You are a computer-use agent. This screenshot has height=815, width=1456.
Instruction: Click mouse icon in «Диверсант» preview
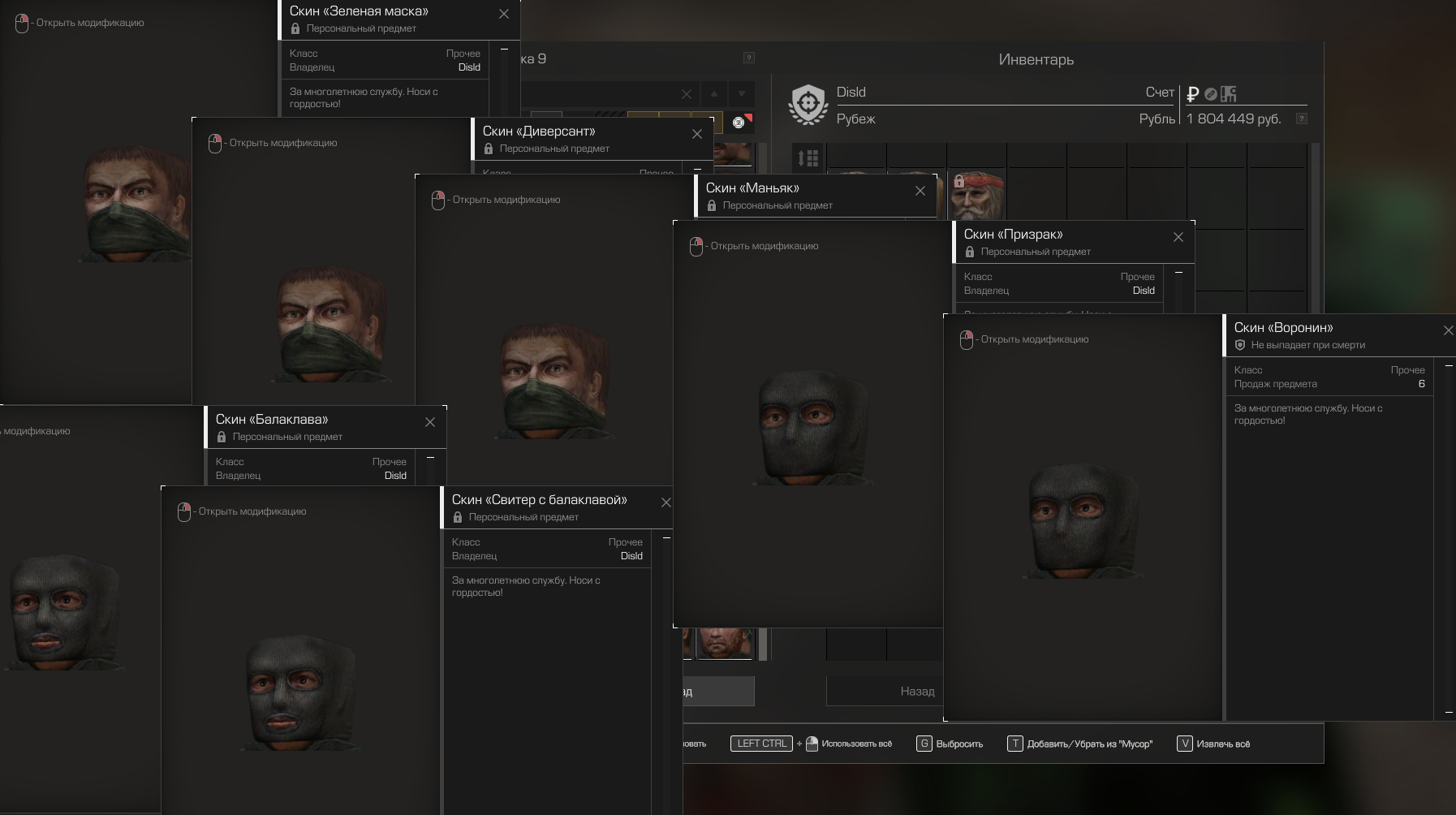coord(215,144)
